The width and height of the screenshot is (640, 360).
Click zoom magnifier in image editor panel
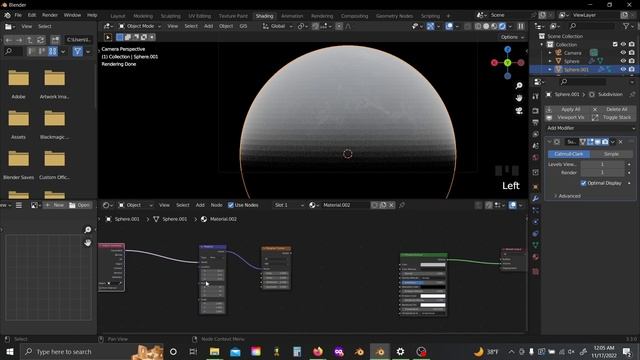pyautogui.click(x=88, y=230)
